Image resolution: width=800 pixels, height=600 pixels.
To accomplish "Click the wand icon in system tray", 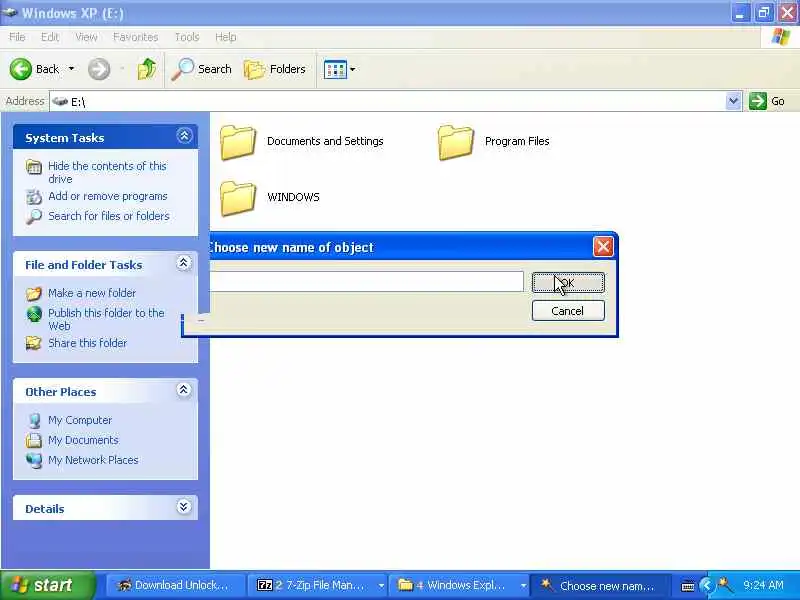I will pyautogui.click(x=724, y=584).
